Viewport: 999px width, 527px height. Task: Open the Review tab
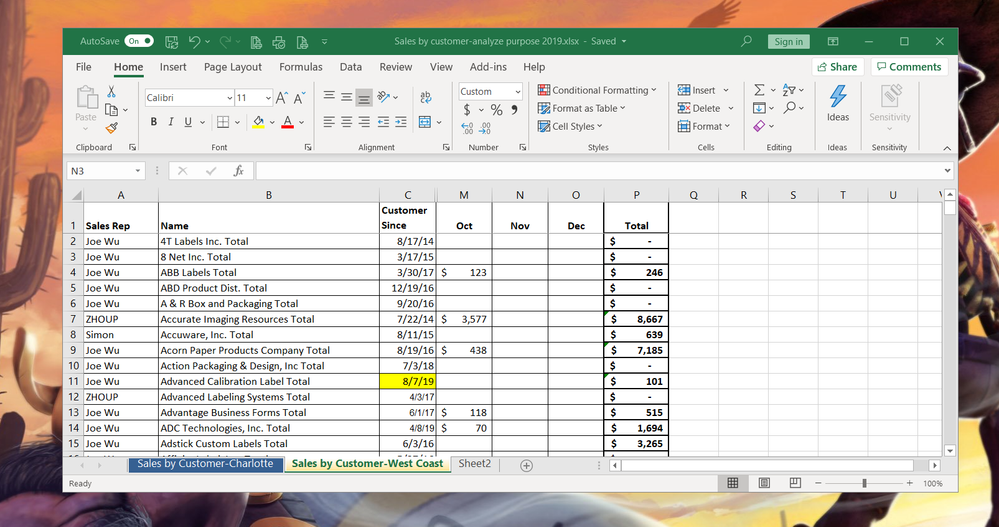396,67
